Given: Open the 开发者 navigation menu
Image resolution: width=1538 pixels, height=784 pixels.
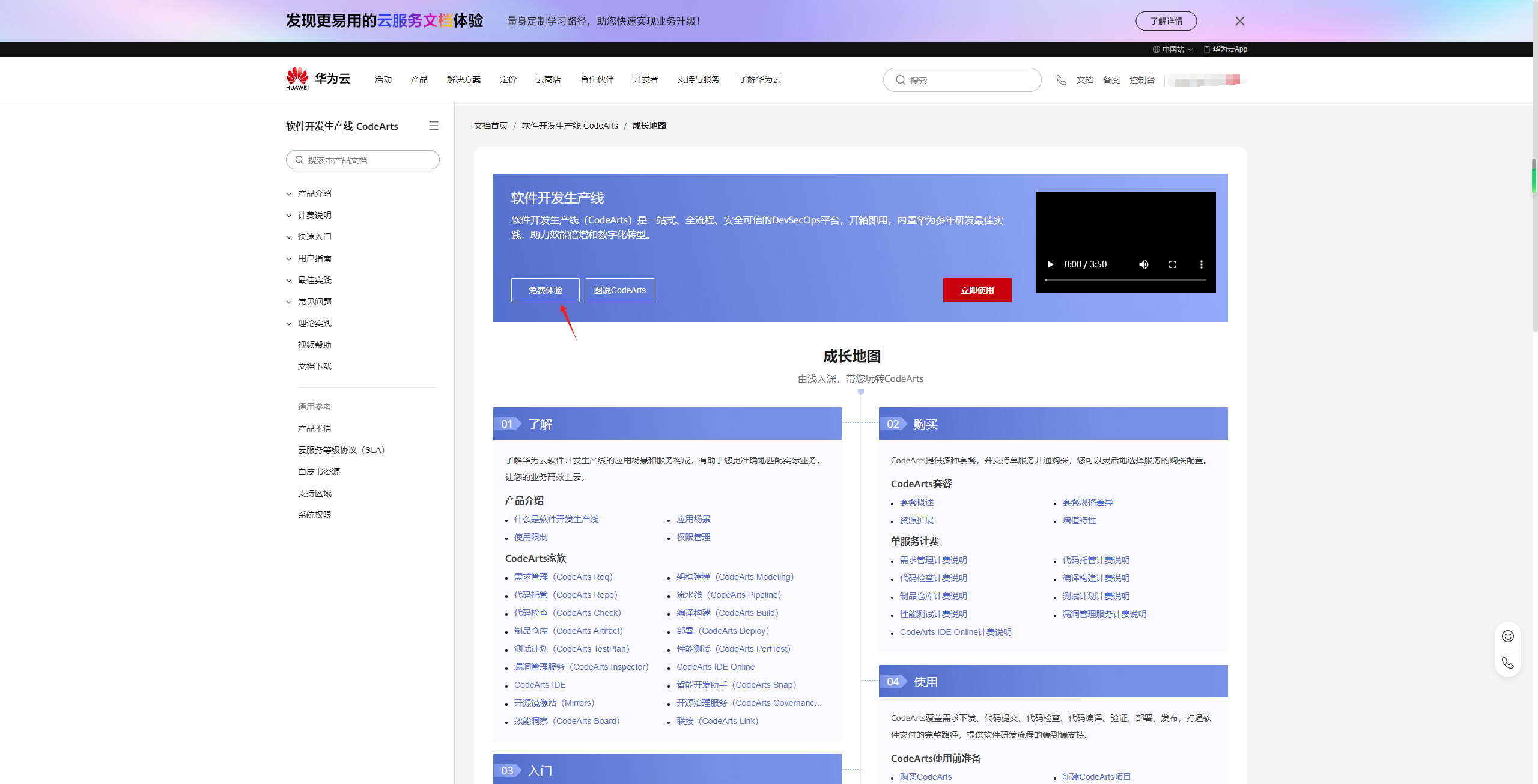Looking at the screenshot, I should click(x=645, y=79).
